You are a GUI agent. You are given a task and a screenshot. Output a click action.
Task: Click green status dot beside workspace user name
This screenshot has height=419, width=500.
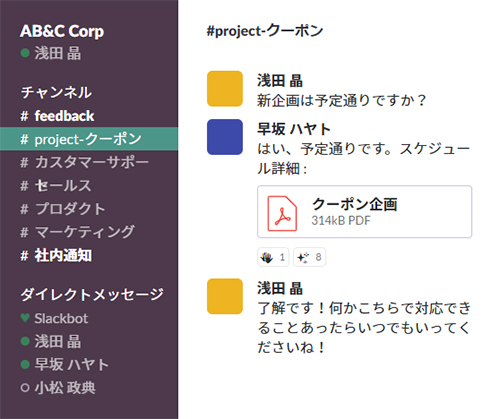click(x=25, y=53)
